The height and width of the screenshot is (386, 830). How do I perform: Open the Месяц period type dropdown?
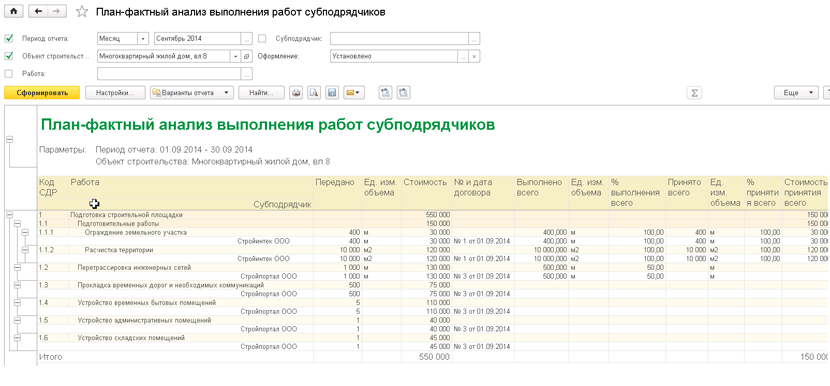[143, 39]
